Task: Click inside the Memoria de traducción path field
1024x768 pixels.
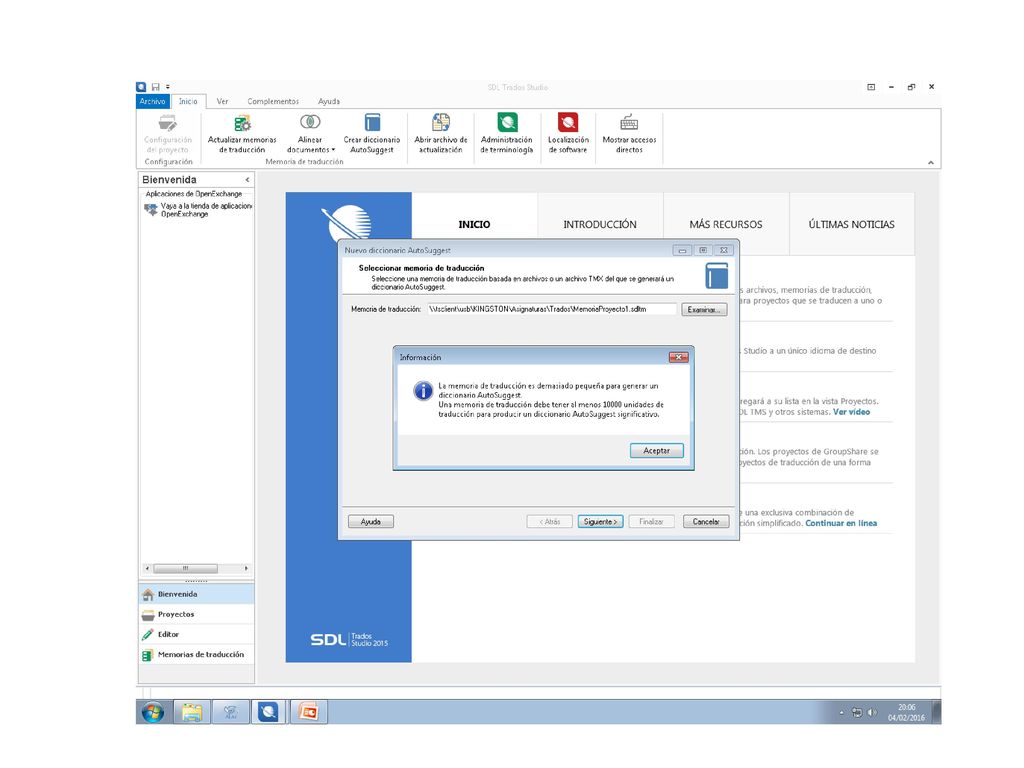Action: 552,309
